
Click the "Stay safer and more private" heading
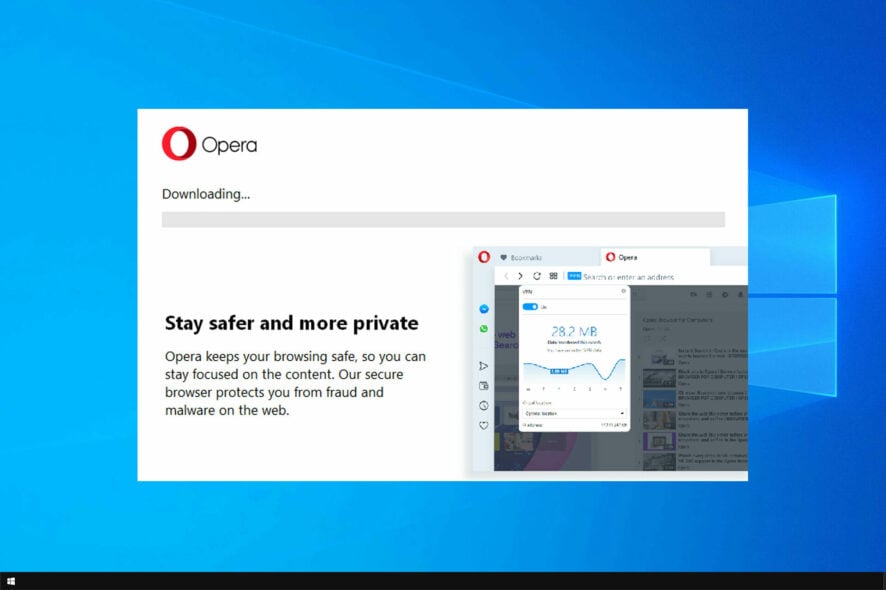292,323
